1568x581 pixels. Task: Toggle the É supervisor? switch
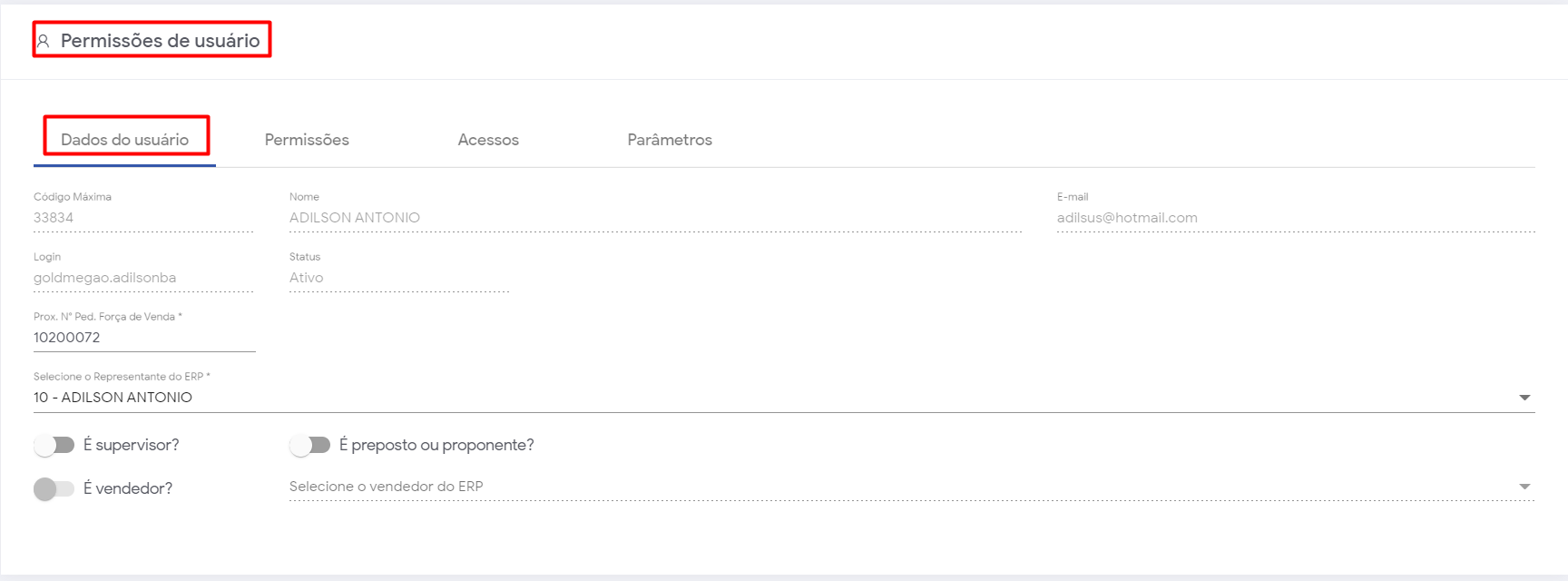point(54,445)
